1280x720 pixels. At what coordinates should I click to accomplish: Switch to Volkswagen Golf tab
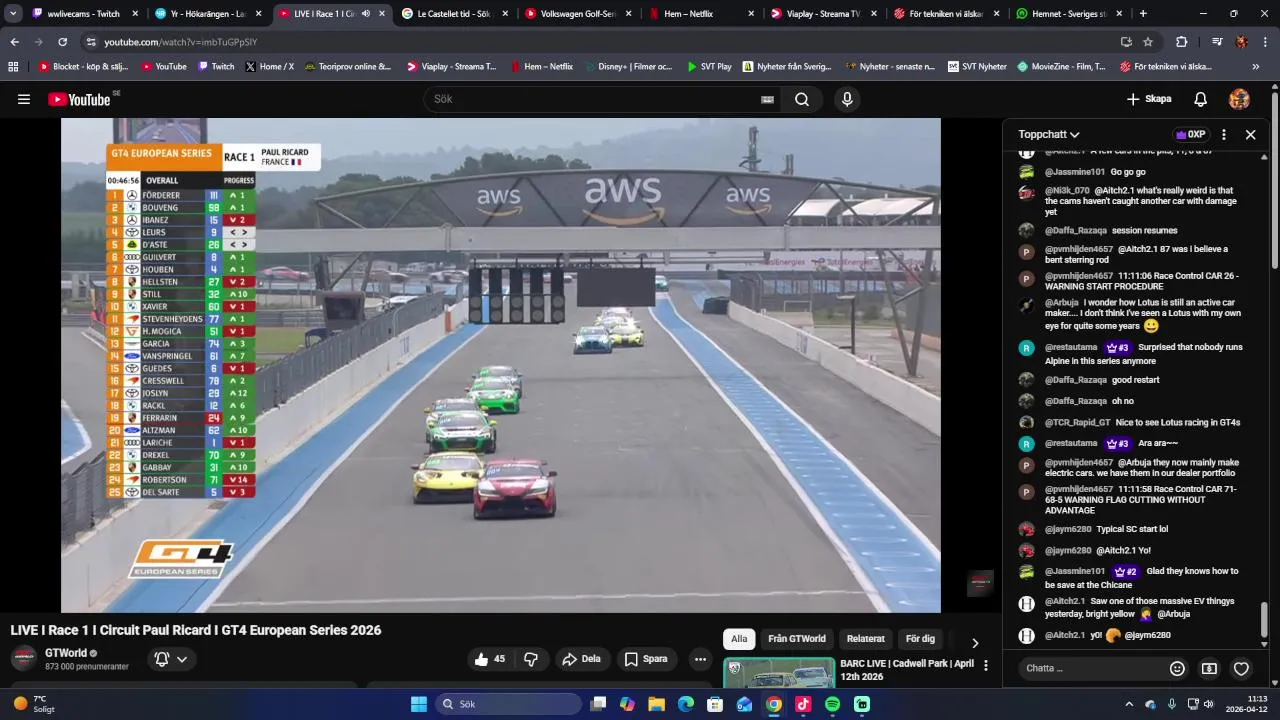(x=577, y=14)
